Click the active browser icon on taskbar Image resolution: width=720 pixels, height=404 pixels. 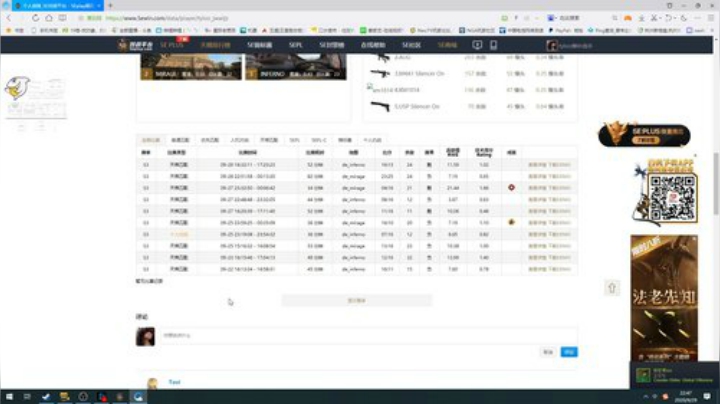pos(138,397)
